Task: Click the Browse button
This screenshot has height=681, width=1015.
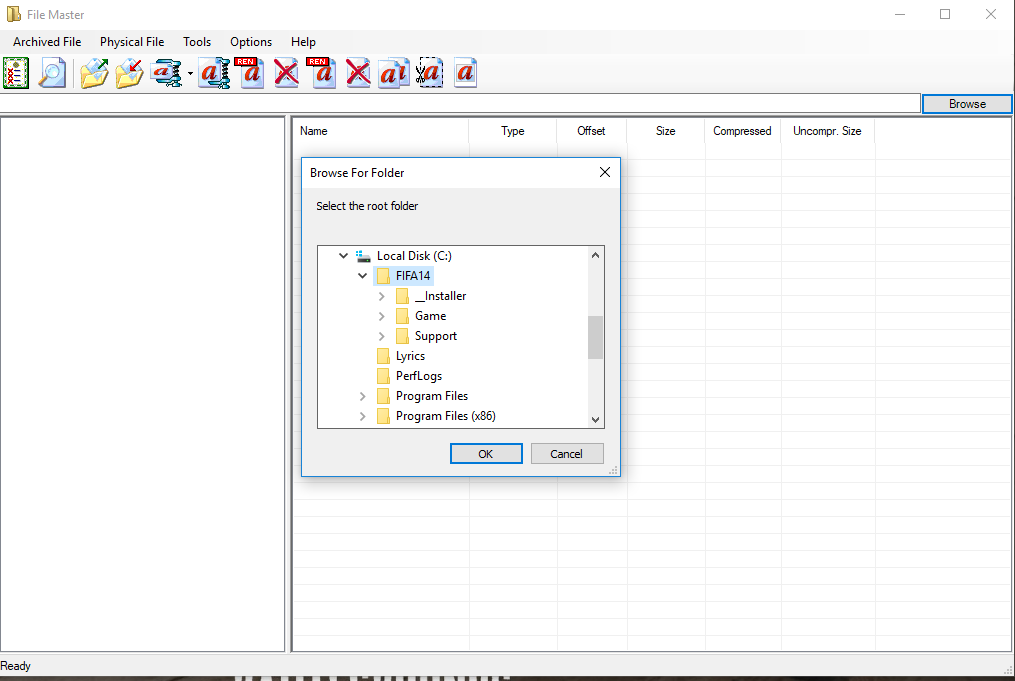Action: pyautogui.click(x=966, y=103)
